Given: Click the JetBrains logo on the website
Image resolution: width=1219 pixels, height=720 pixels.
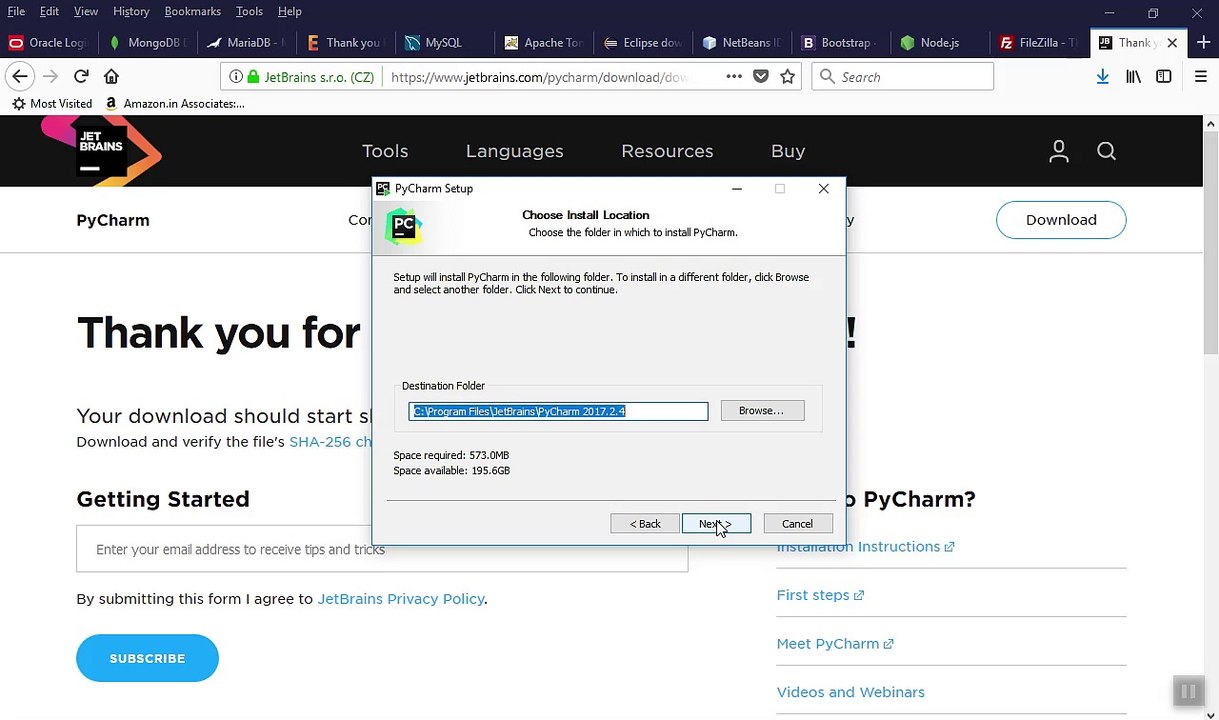Looking at the screenshot, I should click(x=101, y=150).
